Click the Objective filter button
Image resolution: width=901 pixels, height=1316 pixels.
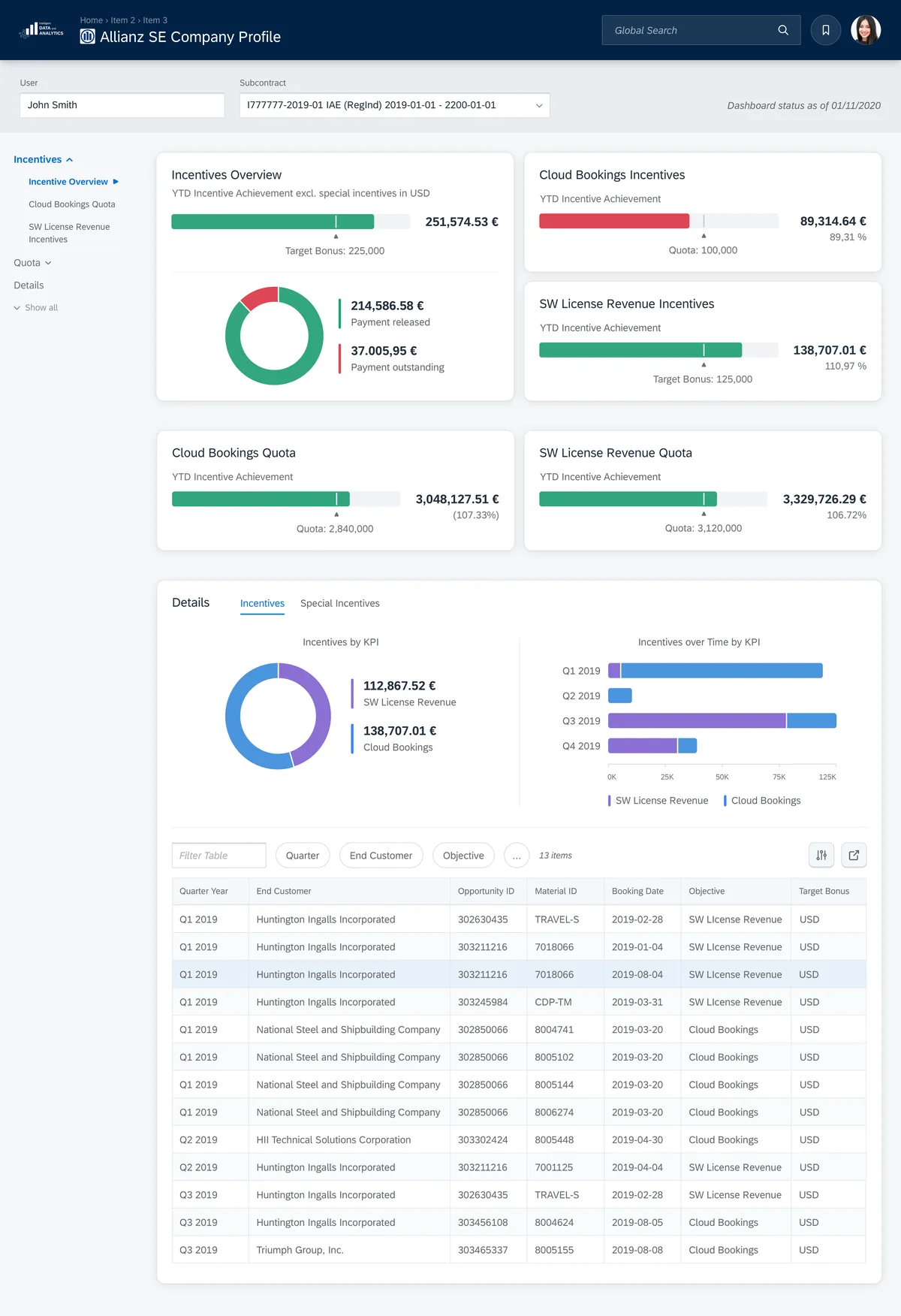463,856
